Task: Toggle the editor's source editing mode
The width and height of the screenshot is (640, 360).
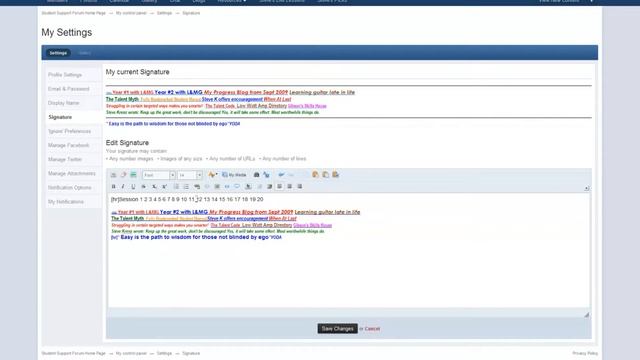Action: 113,175
